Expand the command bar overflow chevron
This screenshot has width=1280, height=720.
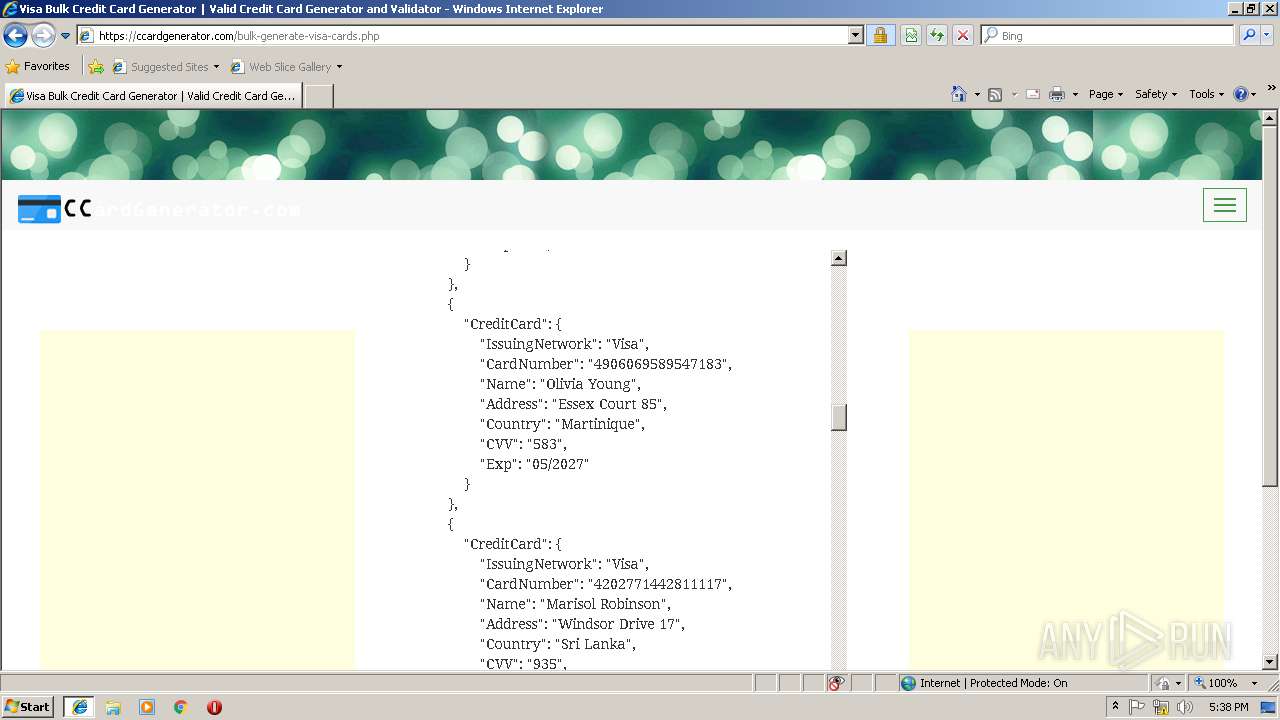[x=1272, y=88]
